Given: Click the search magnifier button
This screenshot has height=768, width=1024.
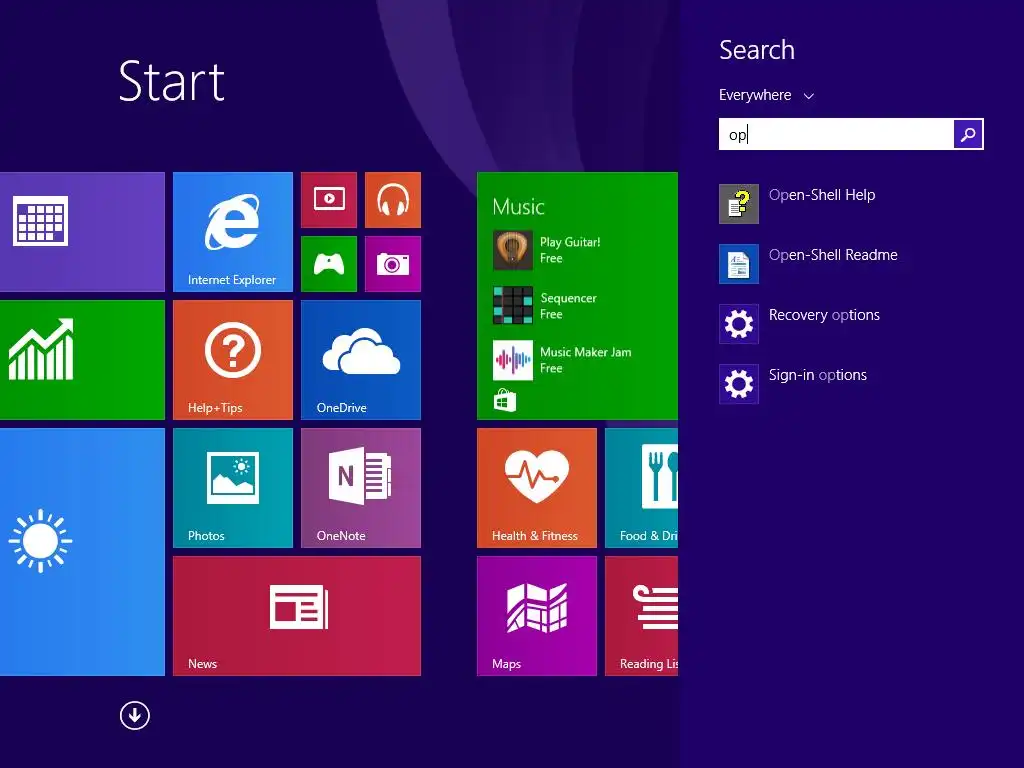Looking at the screenshot, I should 968,135.
